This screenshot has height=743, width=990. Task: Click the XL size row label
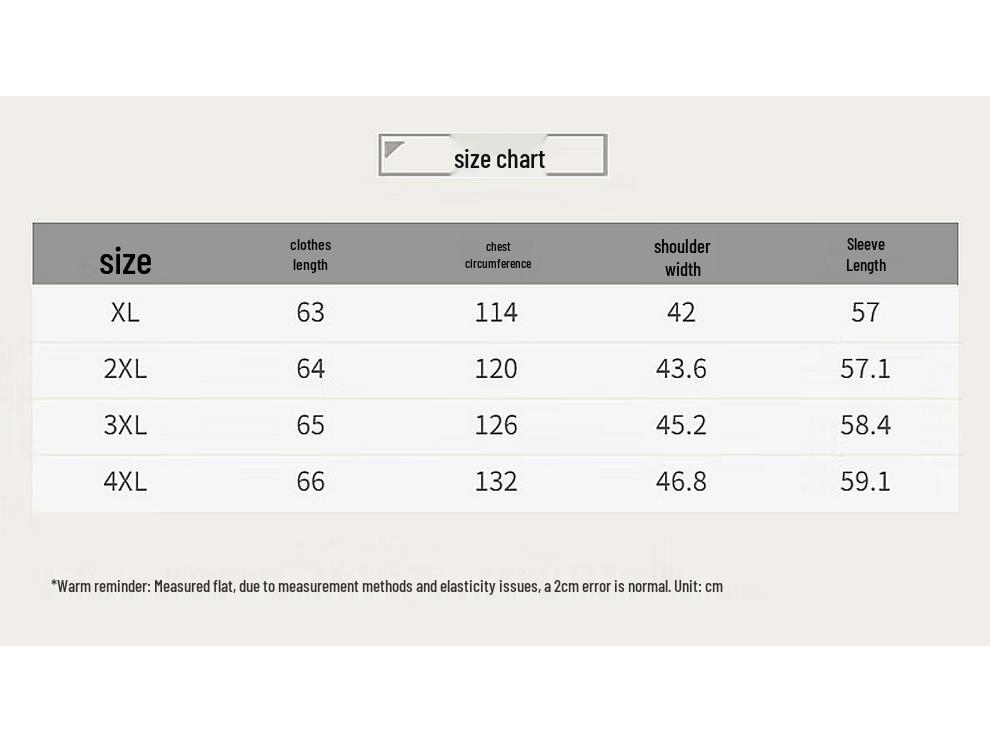coord(125,312)
